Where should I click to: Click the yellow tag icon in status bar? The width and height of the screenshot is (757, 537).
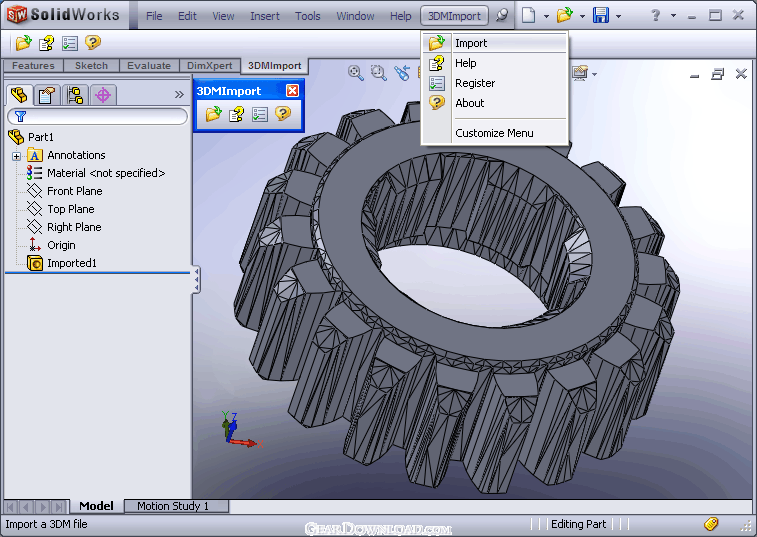coord(711,524)
